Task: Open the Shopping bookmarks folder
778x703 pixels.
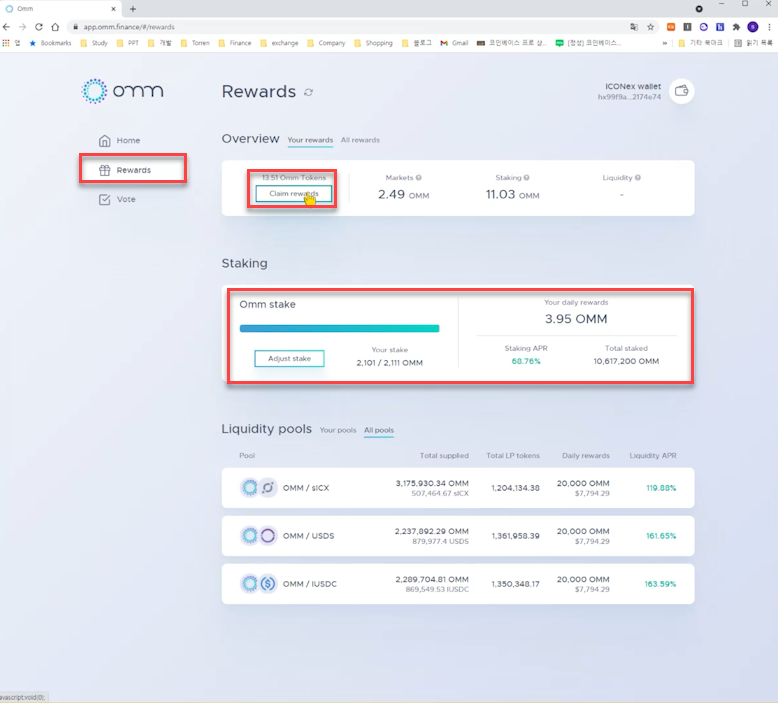Action: [x=373, y=43]
